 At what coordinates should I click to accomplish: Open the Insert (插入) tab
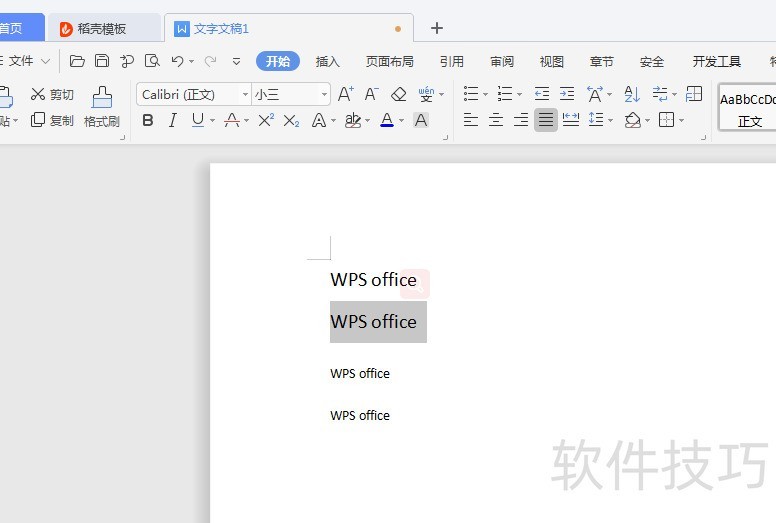[328, 61]
